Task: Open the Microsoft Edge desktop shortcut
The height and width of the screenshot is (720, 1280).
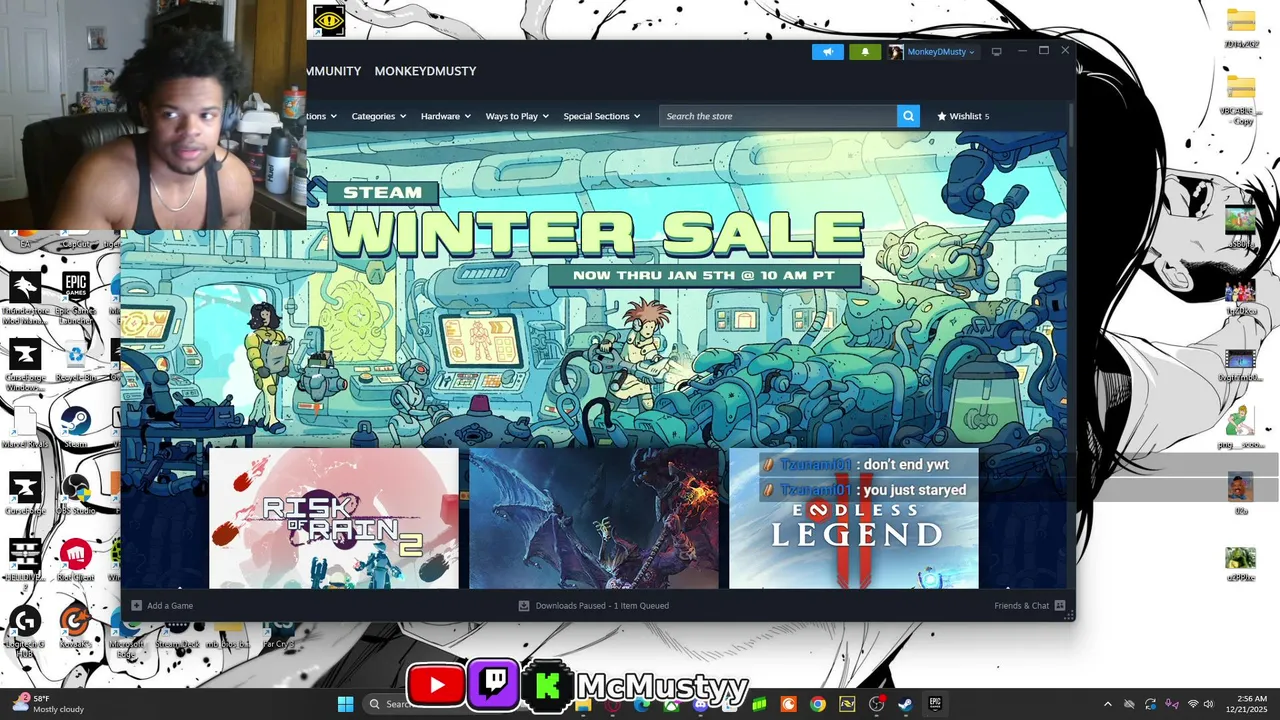Action: pos(127,630)
